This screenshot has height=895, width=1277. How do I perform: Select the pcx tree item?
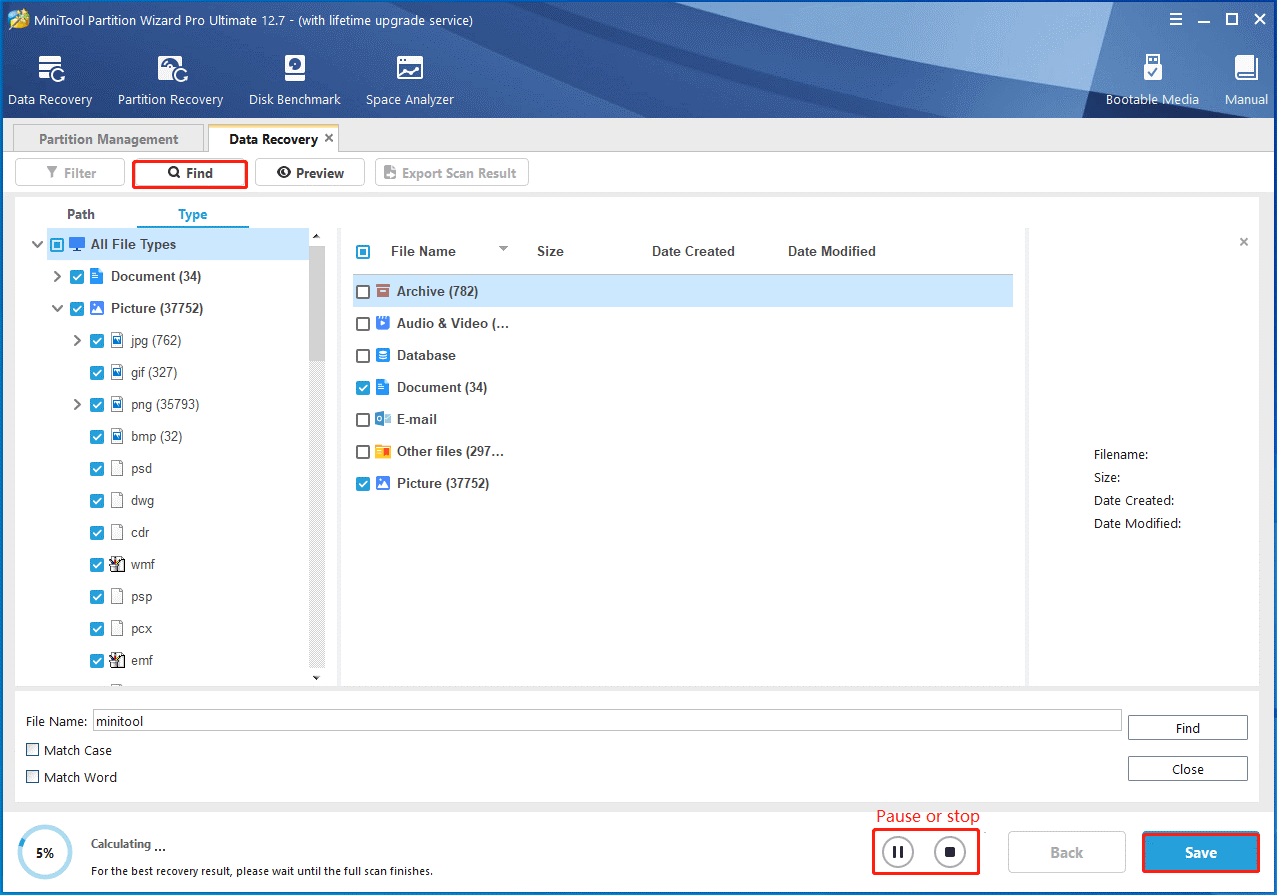[x=142, y=628]
